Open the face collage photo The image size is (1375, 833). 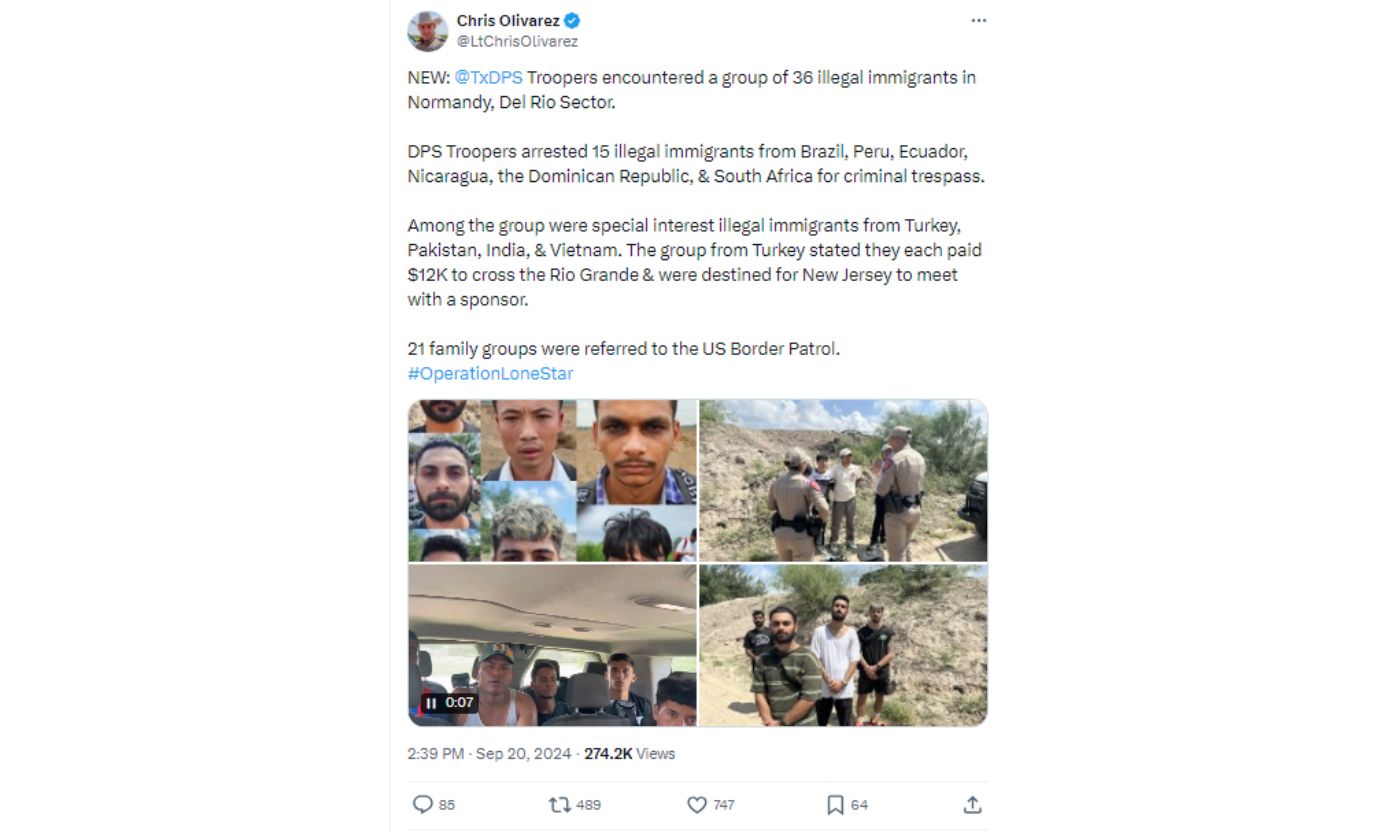pos(552,481)
